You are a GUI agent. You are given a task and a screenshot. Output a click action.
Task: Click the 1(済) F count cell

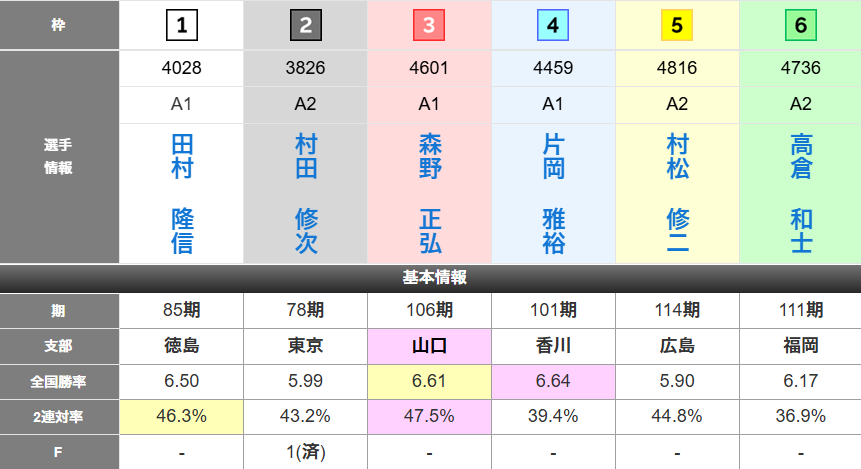coord(306,452)
